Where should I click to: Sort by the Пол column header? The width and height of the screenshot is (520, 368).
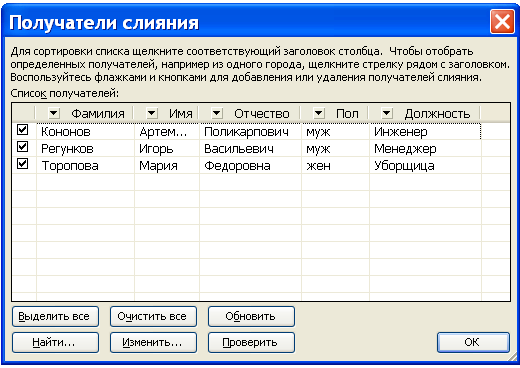coord(347,114)
